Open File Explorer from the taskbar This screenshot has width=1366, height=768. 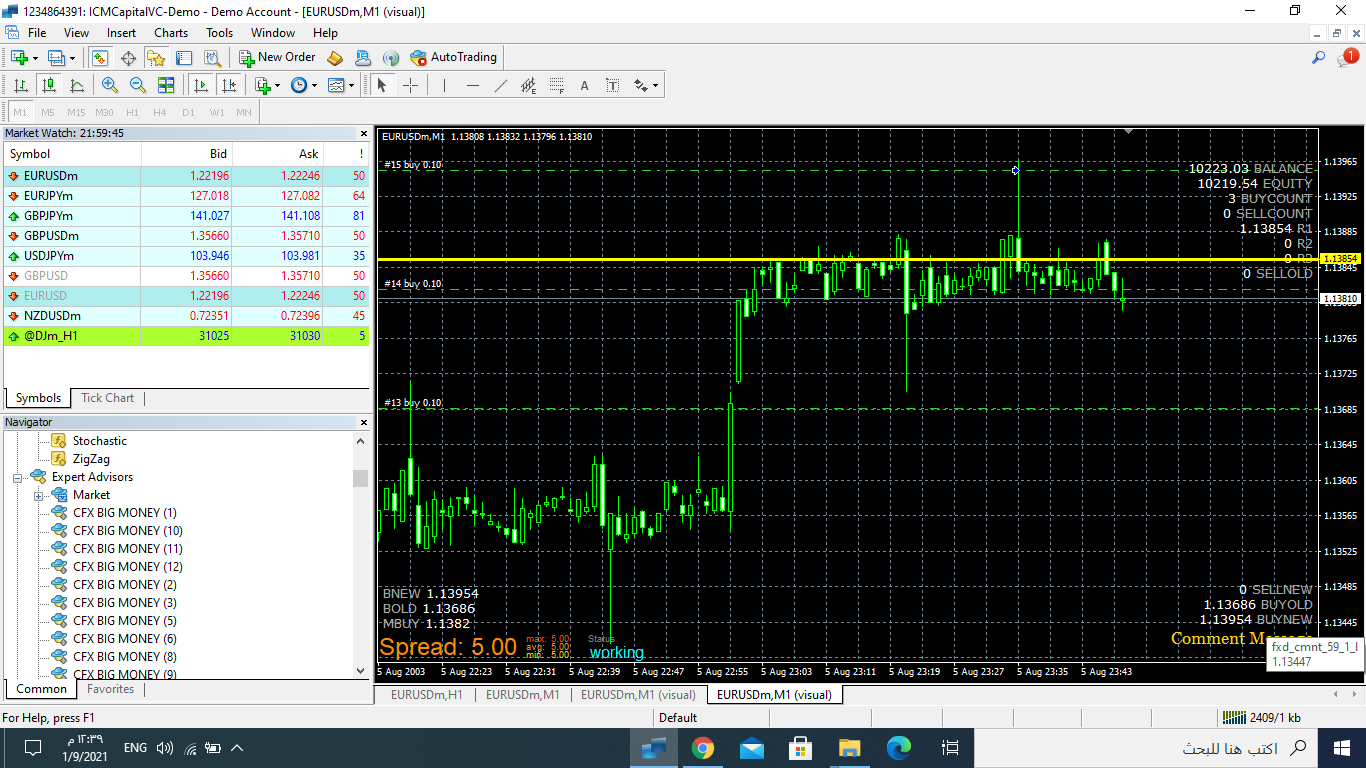(850, 747)
